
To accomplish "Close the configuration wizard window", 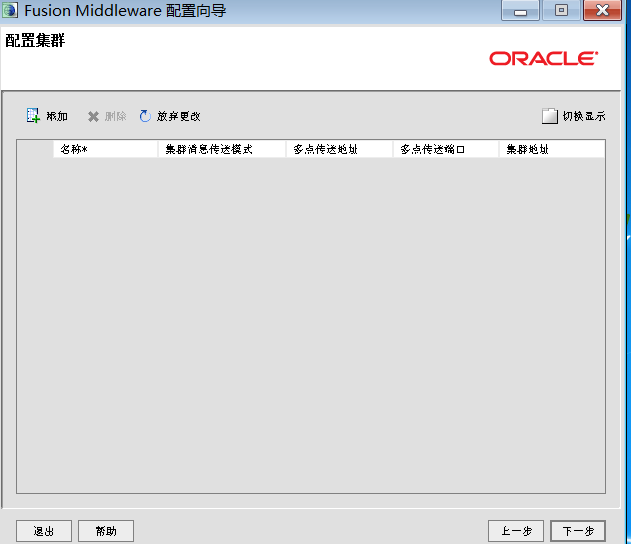I will (x=602, y=10).
